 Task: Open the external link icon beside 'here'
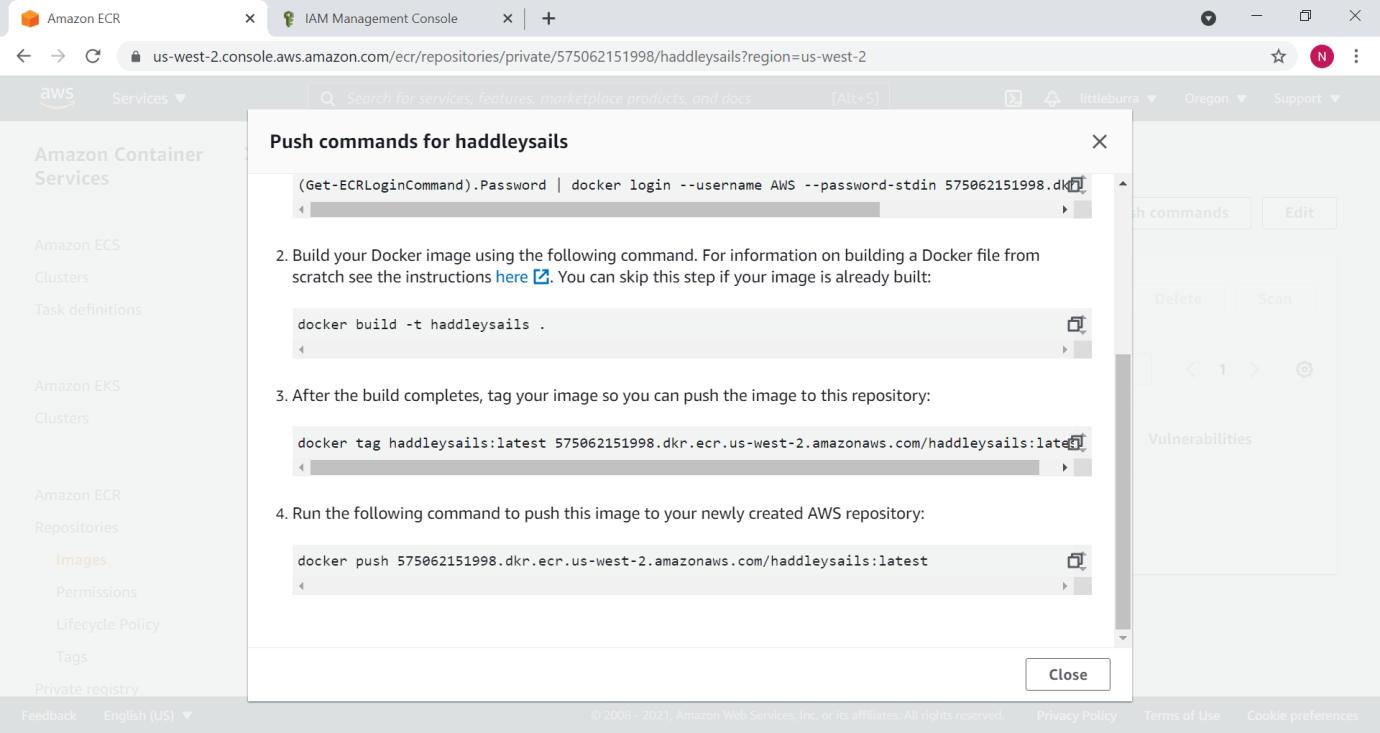(541, 277)
